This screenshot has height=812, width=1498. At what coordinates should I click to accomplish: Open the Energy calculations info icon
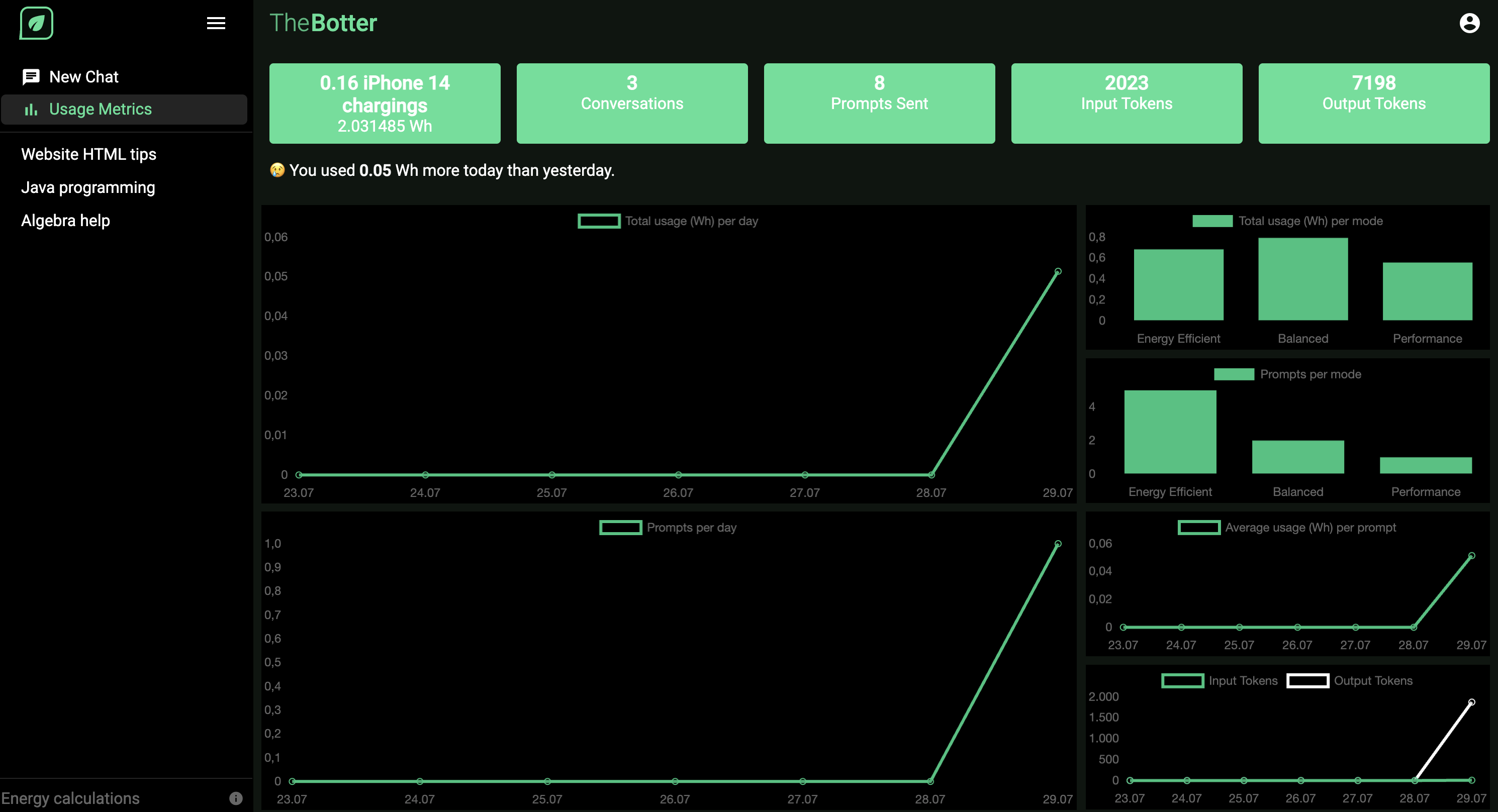click(236, 798)
